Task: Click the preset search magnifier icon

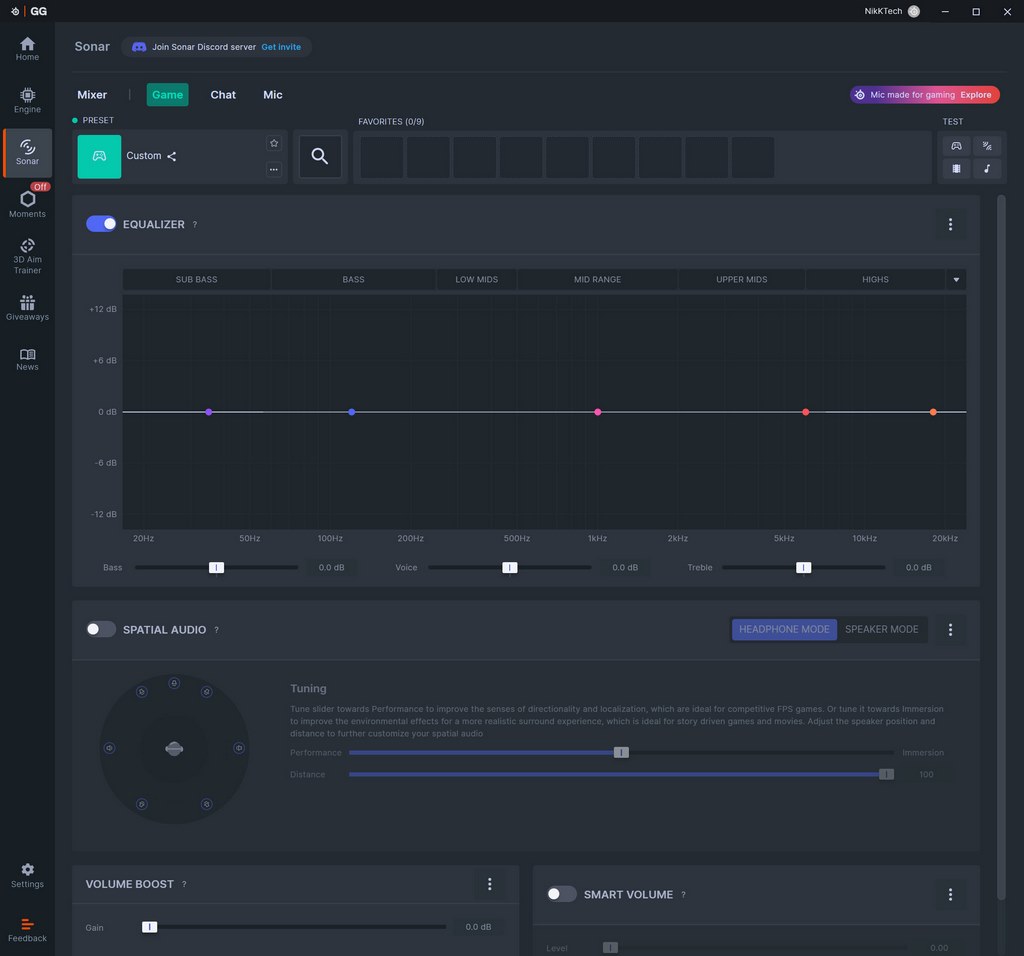Action: coord(320,156)
